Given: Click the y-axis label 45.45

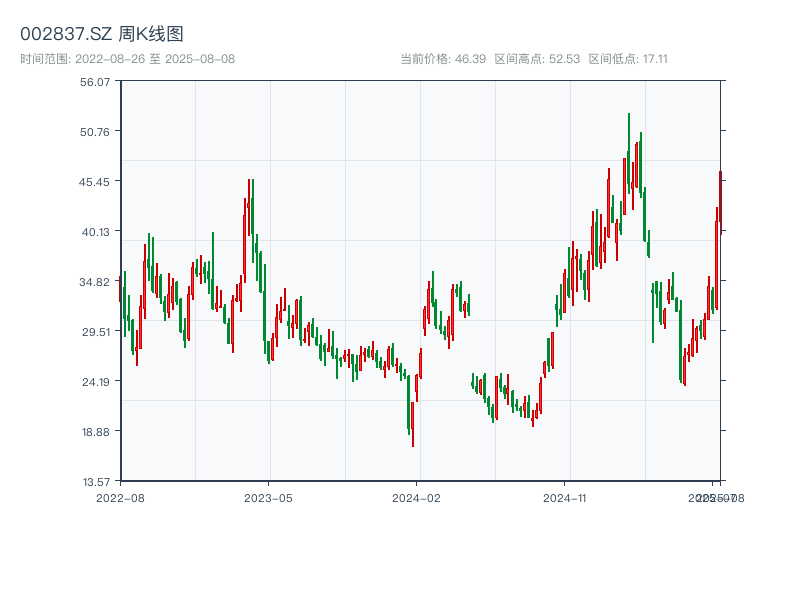Looking at the screenshot, I should point(94,182).
